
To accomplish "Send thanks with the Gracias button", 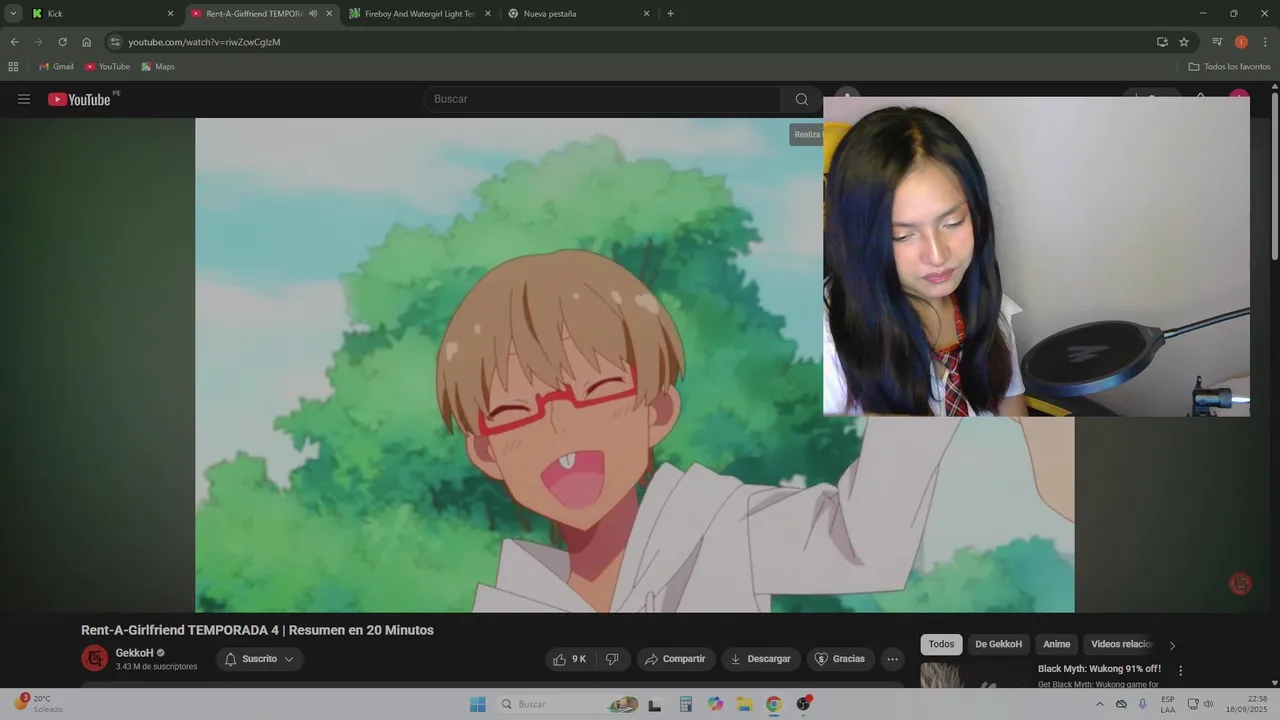I will (x=840, y=659).
